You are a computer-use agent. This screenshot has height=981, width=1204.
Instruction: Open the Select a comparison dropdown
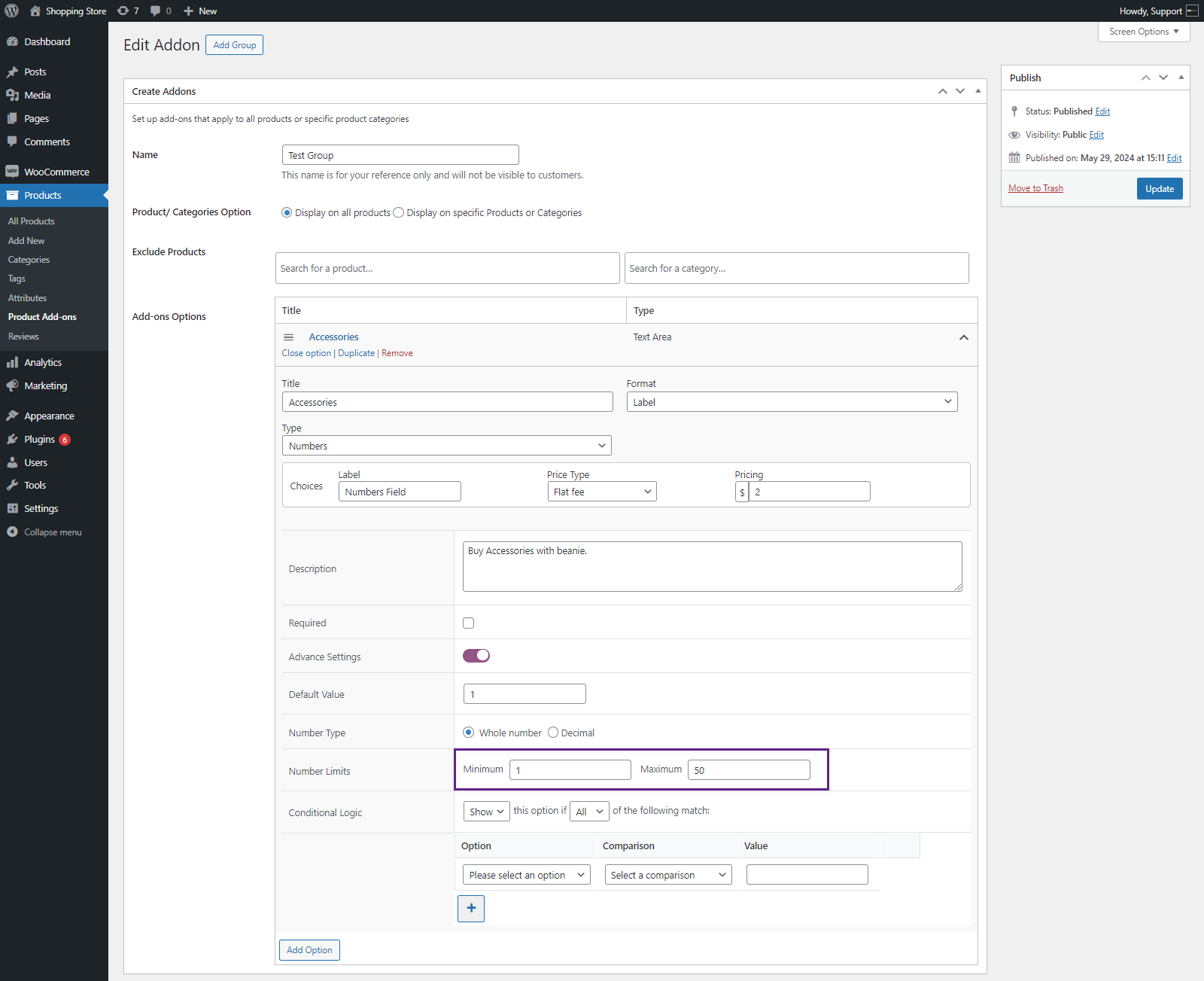point(668,875)
